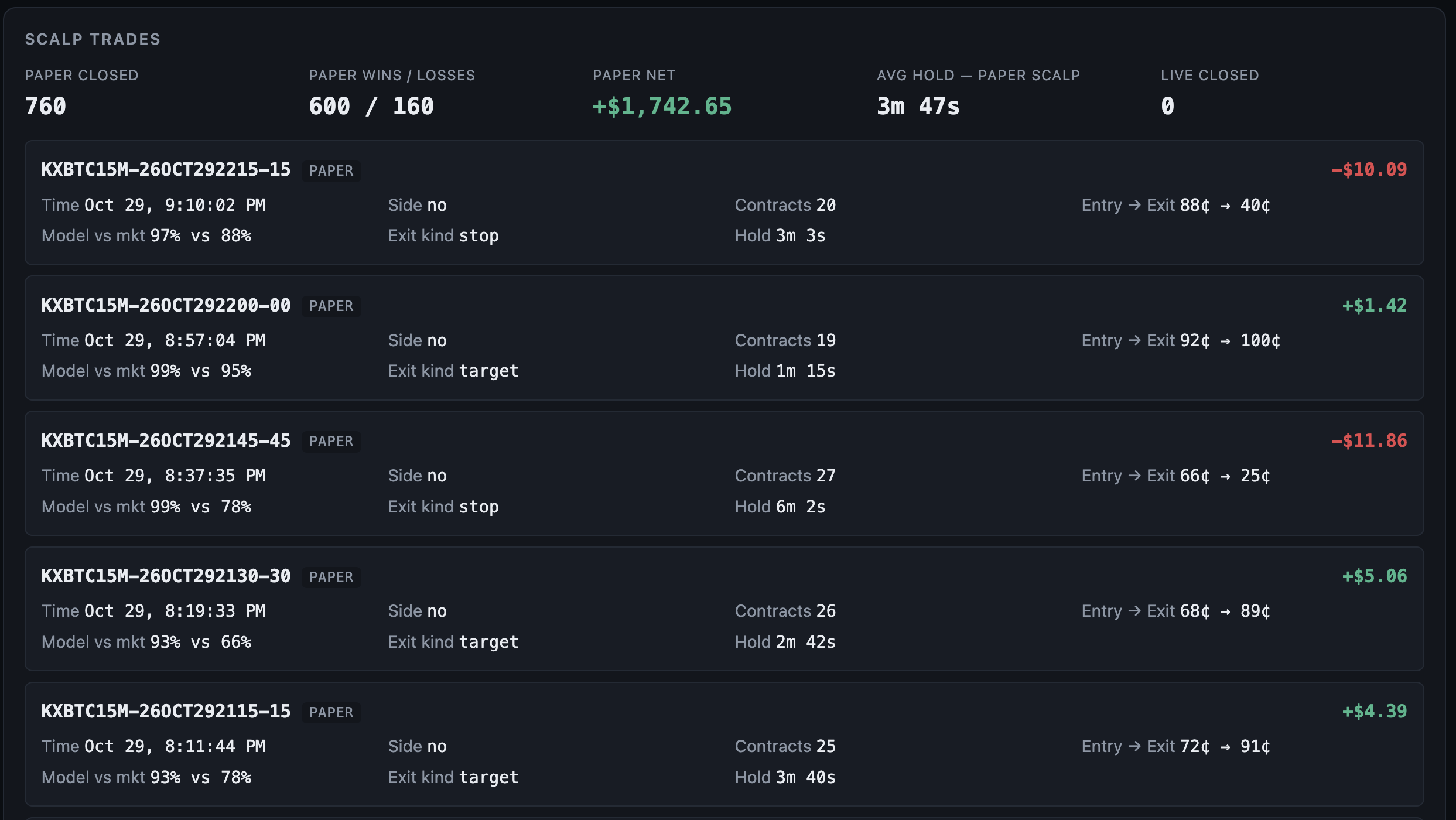
Task: Click Contracts 27 value
Action: pos(826,476)
